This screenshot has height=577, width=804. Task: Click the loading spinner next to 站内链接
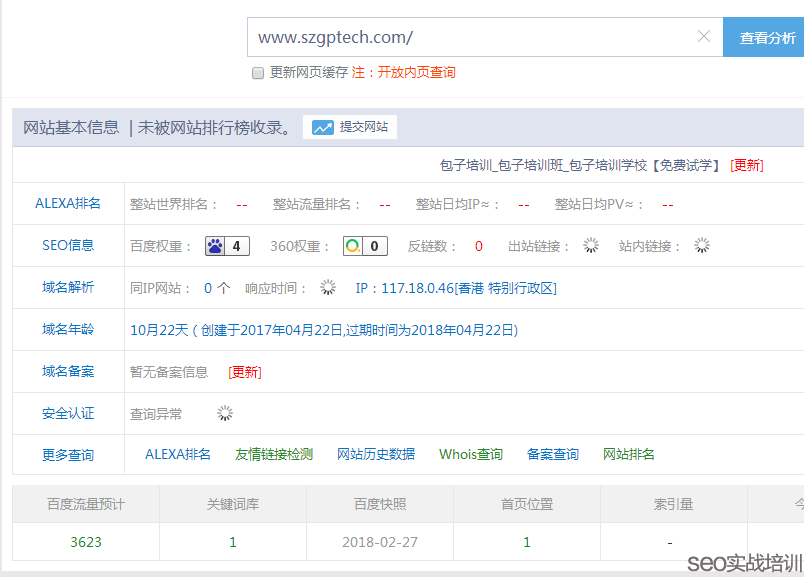tap(702, 246)
